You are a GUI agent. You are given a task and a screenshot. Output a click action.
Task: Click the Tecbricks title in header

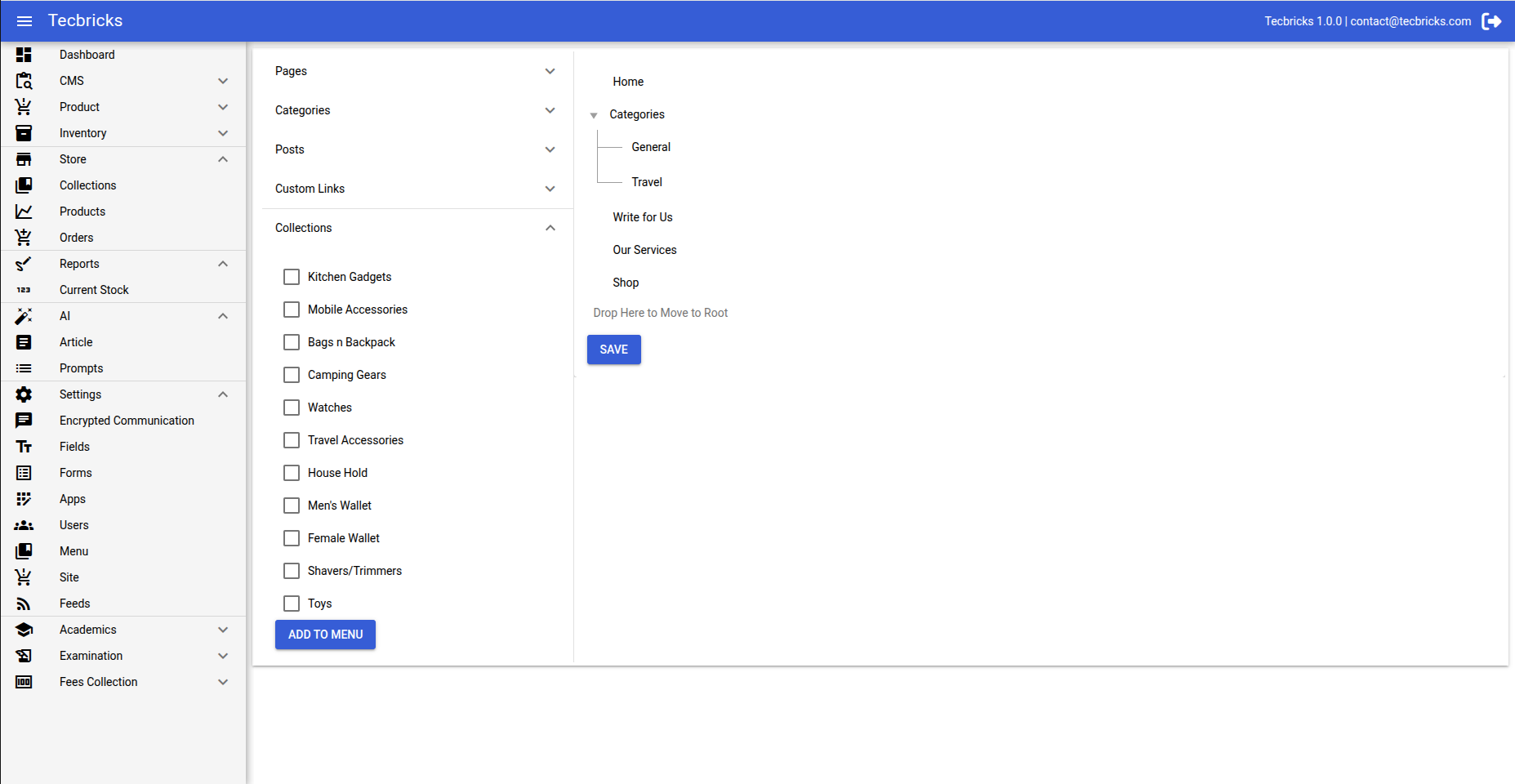point(85,20)
